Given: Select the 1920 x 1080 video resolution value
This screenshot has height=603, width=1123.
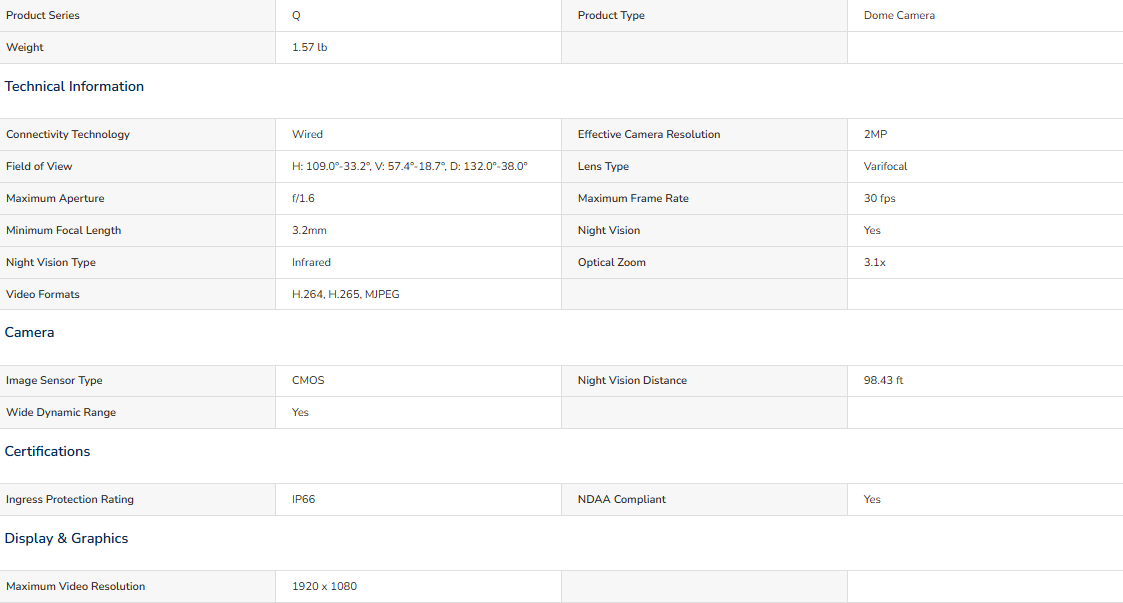Looking at the screenshot, I should pos(324,587).
